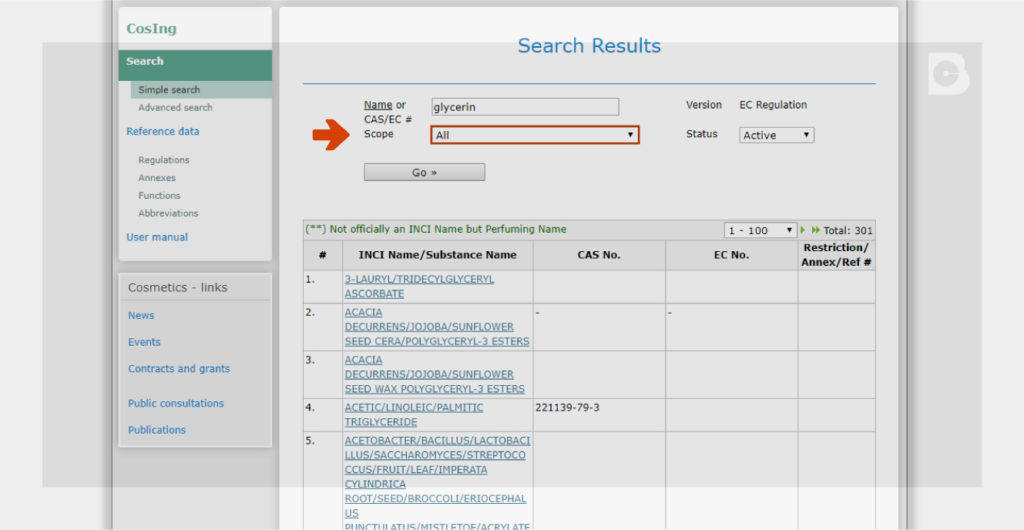Jump to last page double-arrow
This screenshot has width=1024, height=530.
[x=816, y=230]
